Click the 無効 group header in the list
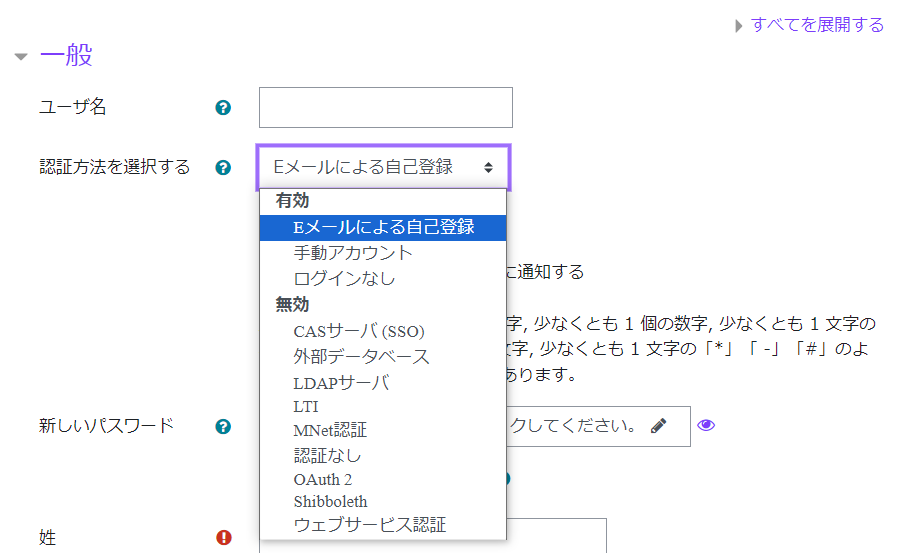 pos(292,304)
